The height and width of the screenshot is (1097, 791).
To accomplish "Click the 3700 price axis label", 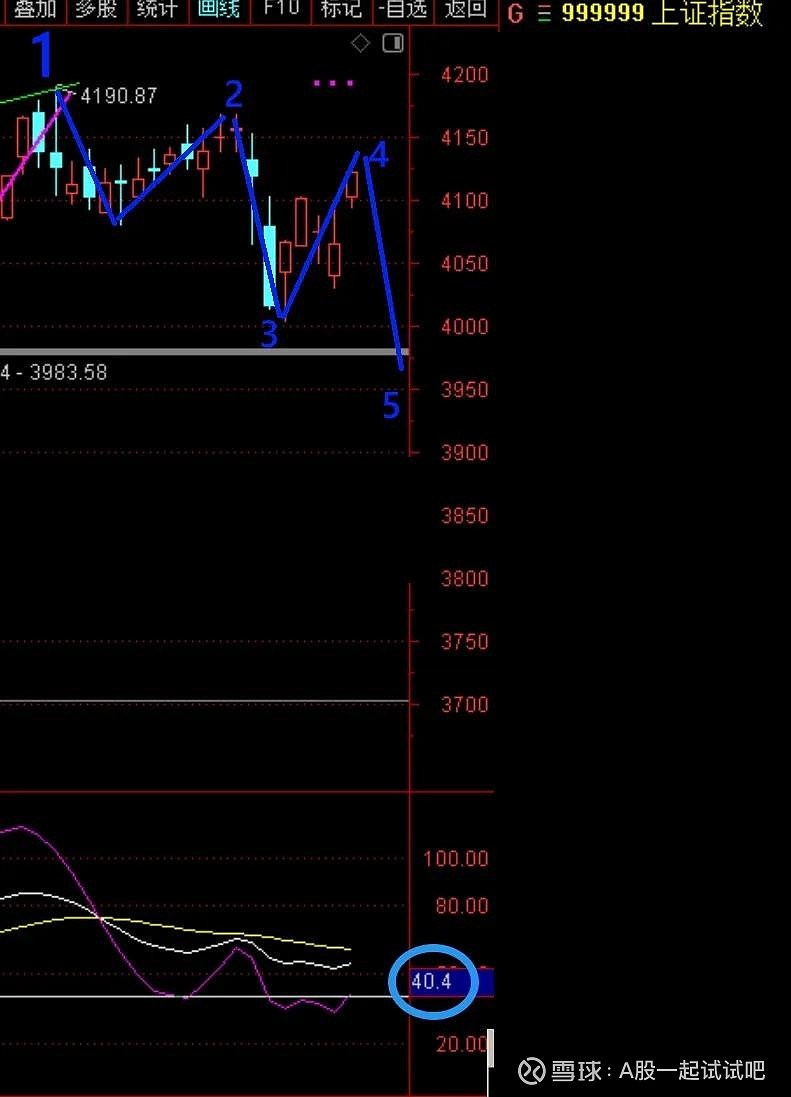I will [464, 705].
